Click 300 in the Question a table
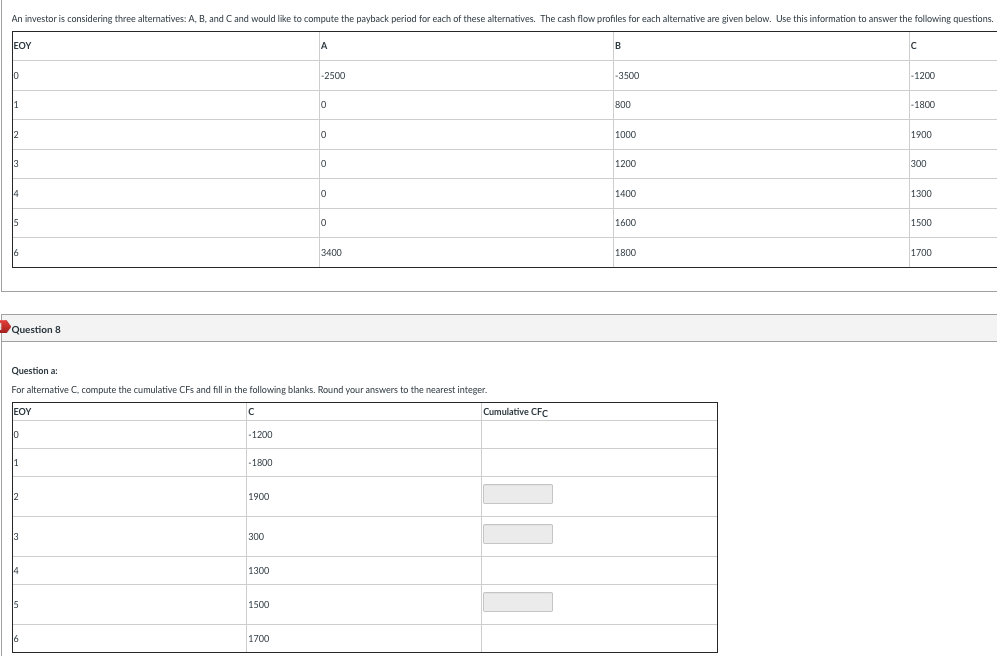The image size is (997, 656). (256, 536)
